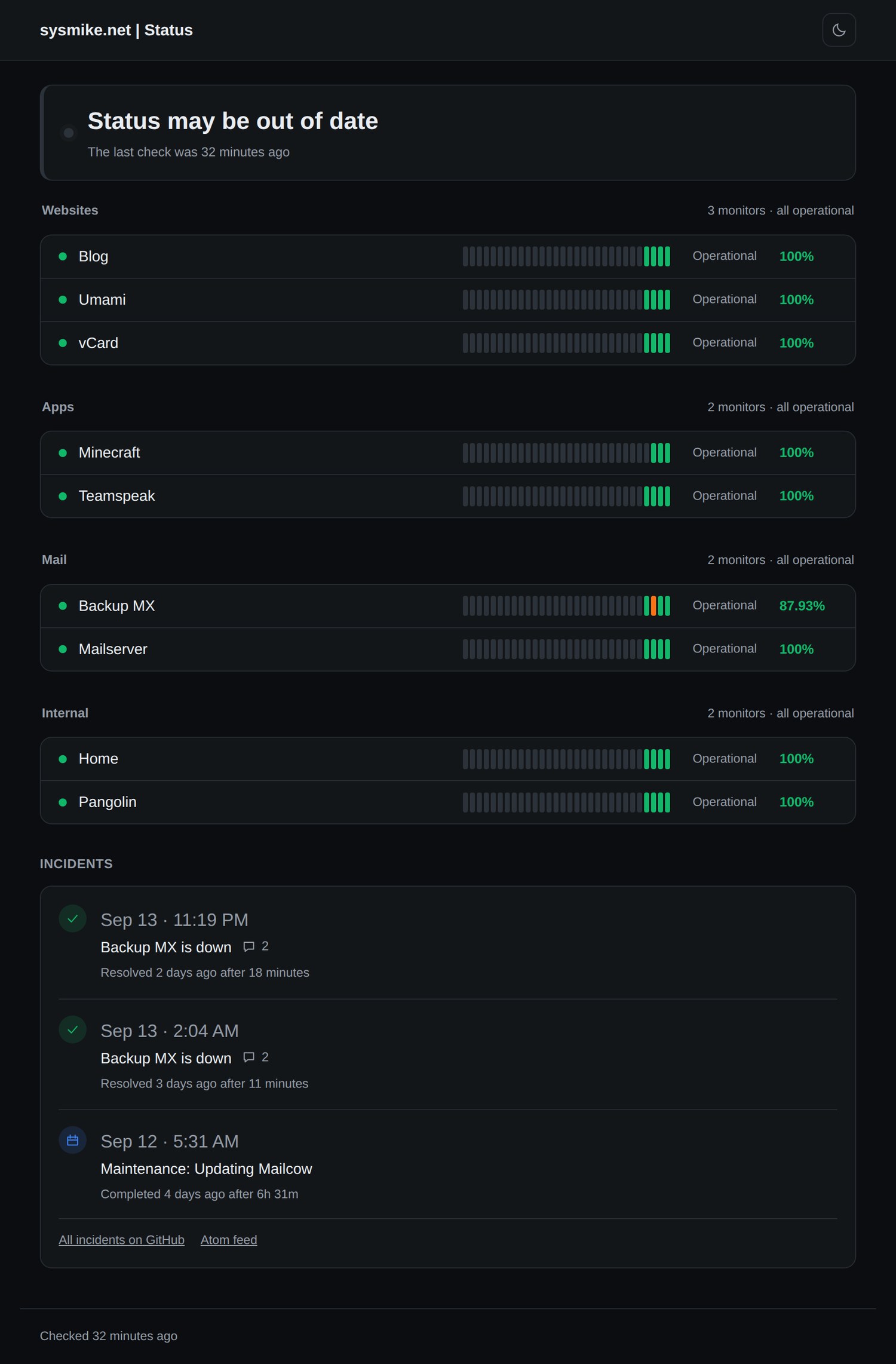Viewport: 896px width, 1364px height.
Task: Select the Home monitor name
Action: (x=99, y=759)
